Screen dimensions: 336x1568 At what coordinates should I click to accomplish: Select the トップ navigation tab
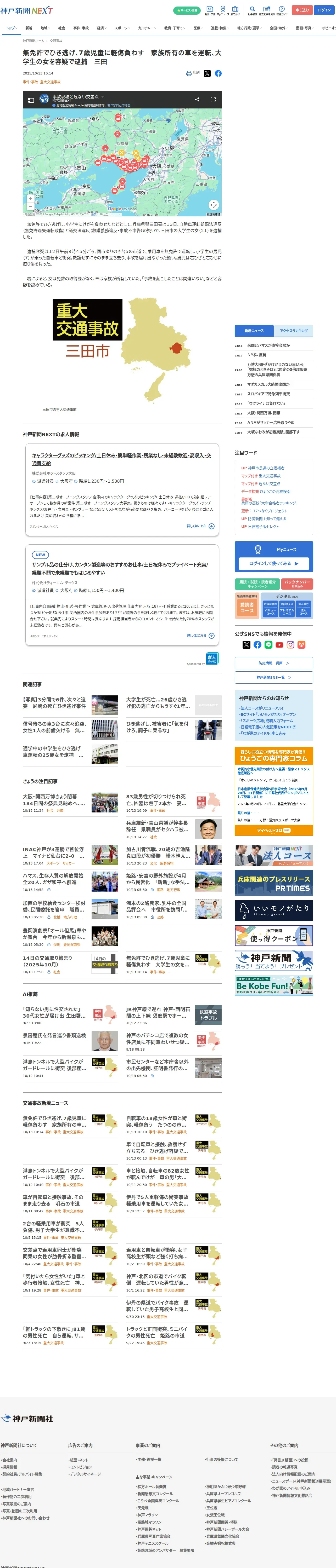(11, 28)
